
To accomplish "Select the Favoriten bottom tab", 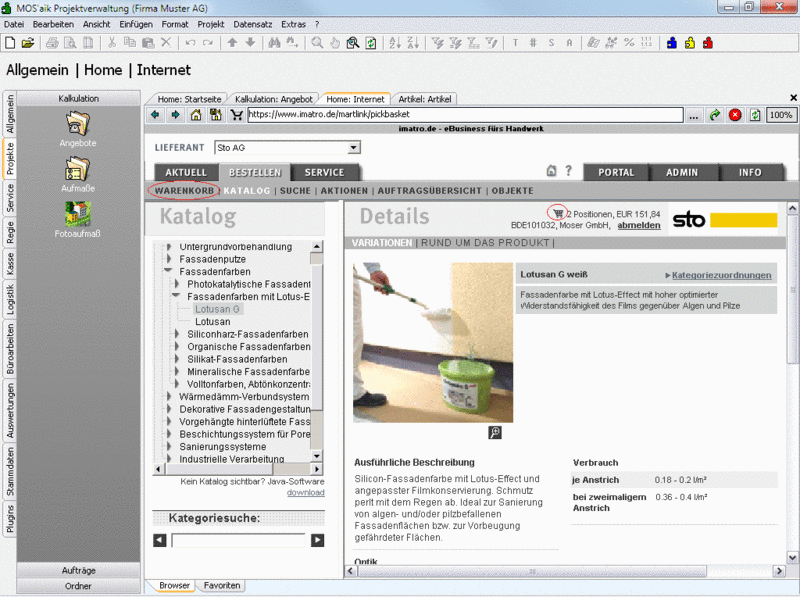I will click(x=221, y=585).
